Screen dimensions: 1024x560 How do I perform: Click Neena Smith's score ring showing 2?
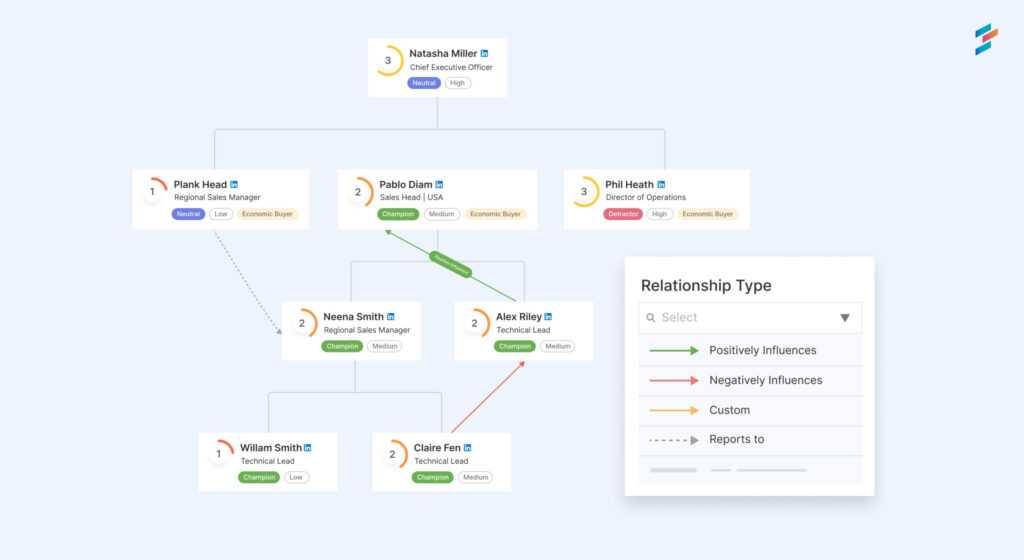point(302,323)
